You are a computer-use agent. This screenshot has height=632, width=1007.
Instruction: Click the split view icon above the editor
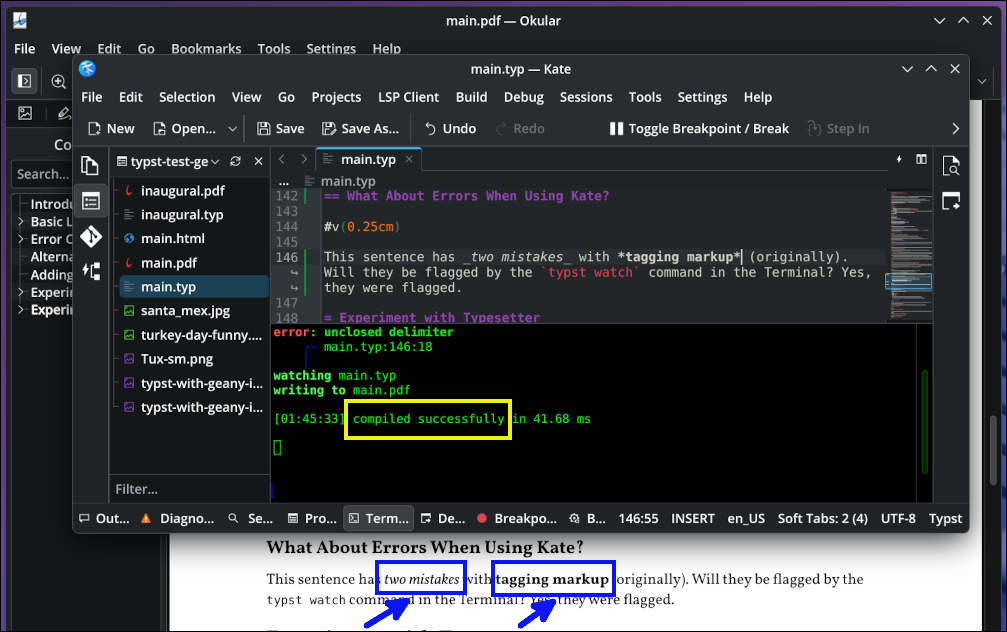(x=922, y=159)
